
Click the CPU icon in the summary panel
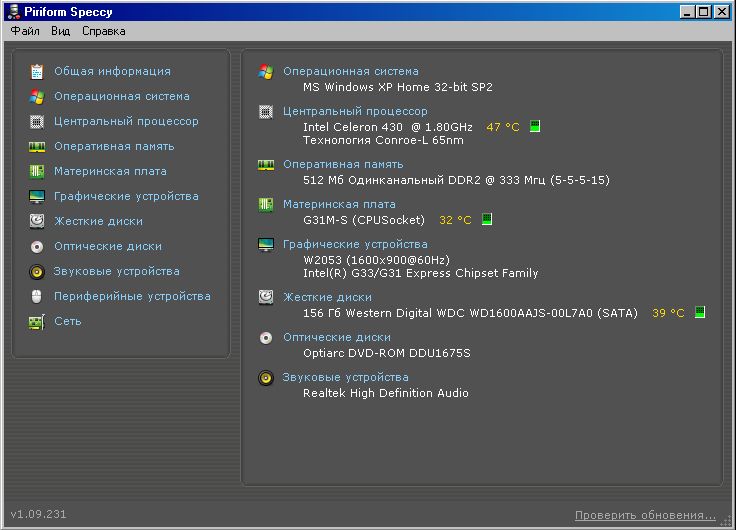(x=266, y=112)
